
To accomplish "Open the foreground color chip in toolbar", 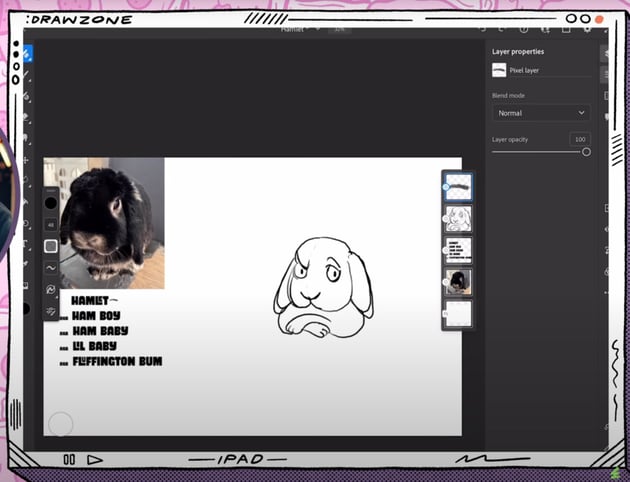I will [26, 308].
